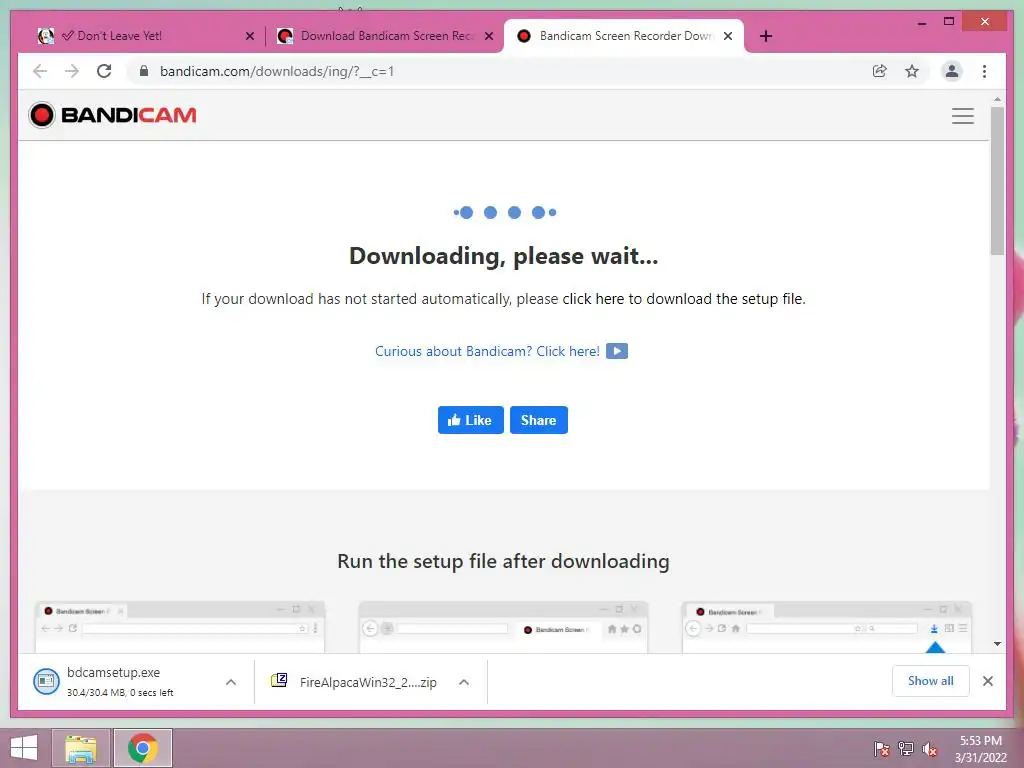The height and width of the screenshot is (768, 1024).
Task: Open network status tray icon
Action: (x=905, y=749)
